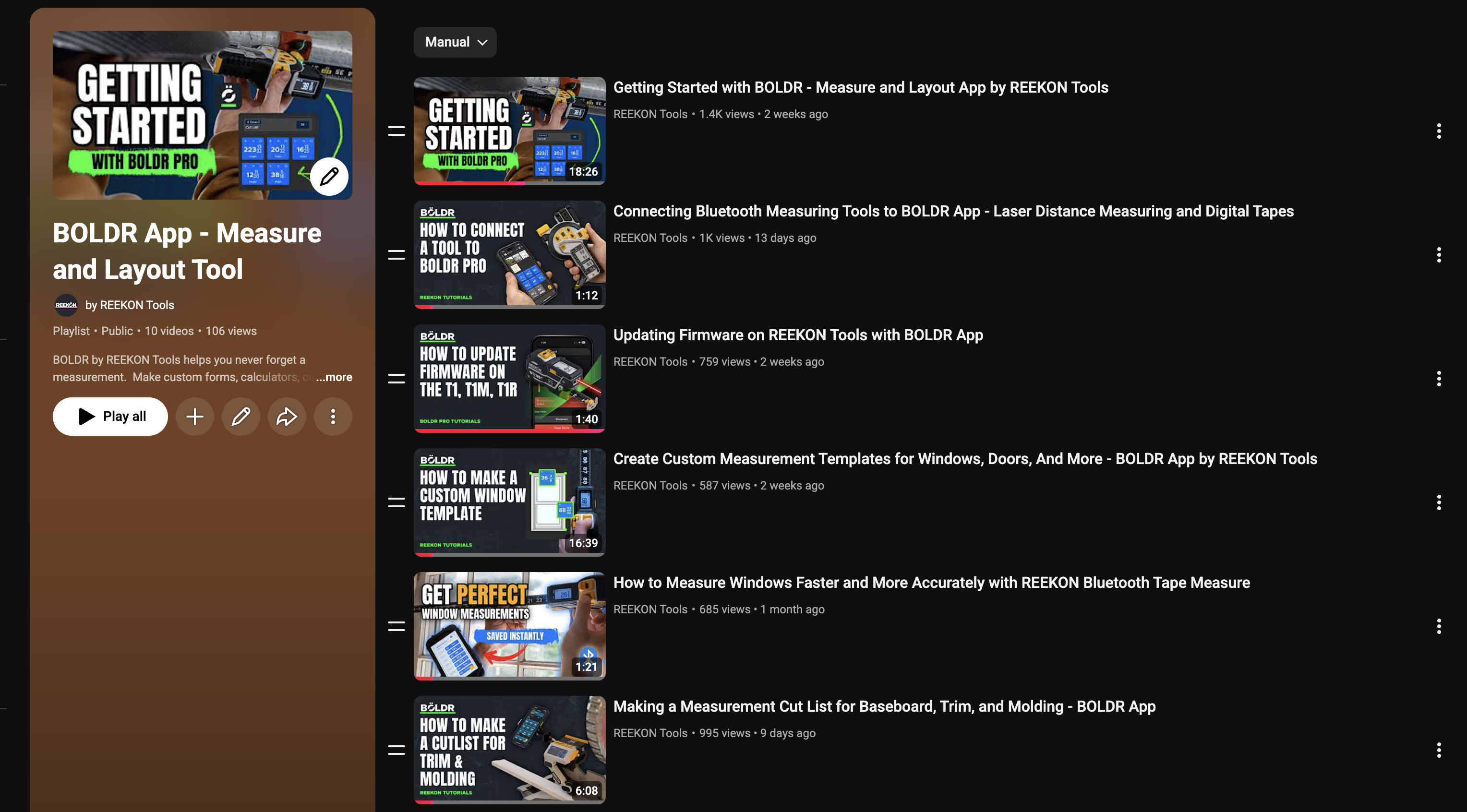Click How to Connect a Tool thumbnail
The image size is (1467, 812).
[510, 254]
